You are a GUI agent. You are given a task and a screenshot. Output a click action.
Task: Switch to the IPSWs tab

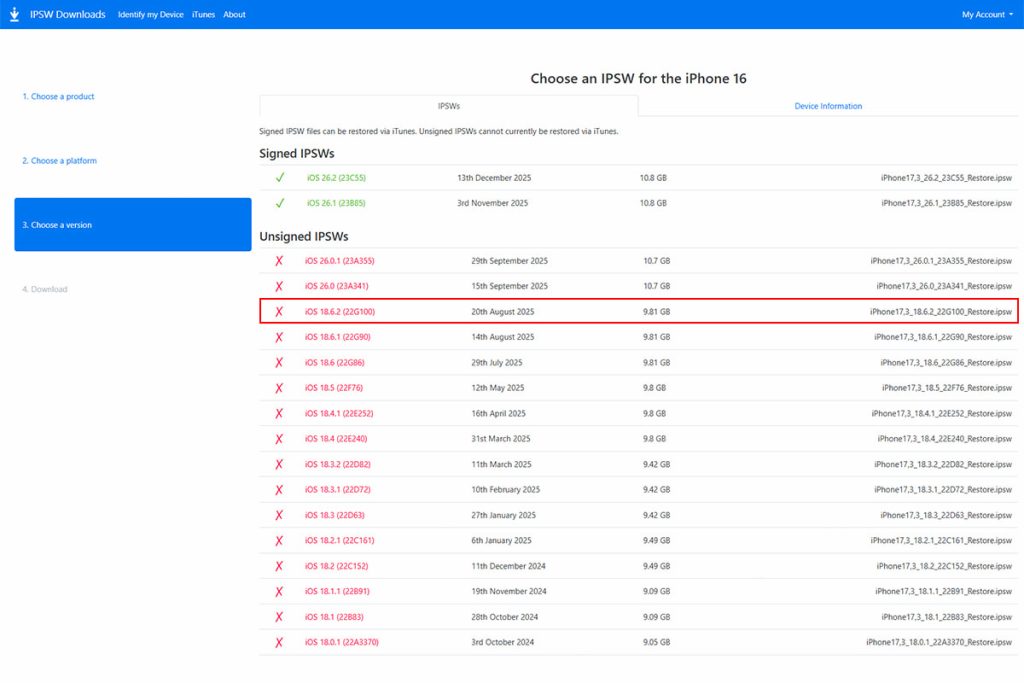pos(449,105)
